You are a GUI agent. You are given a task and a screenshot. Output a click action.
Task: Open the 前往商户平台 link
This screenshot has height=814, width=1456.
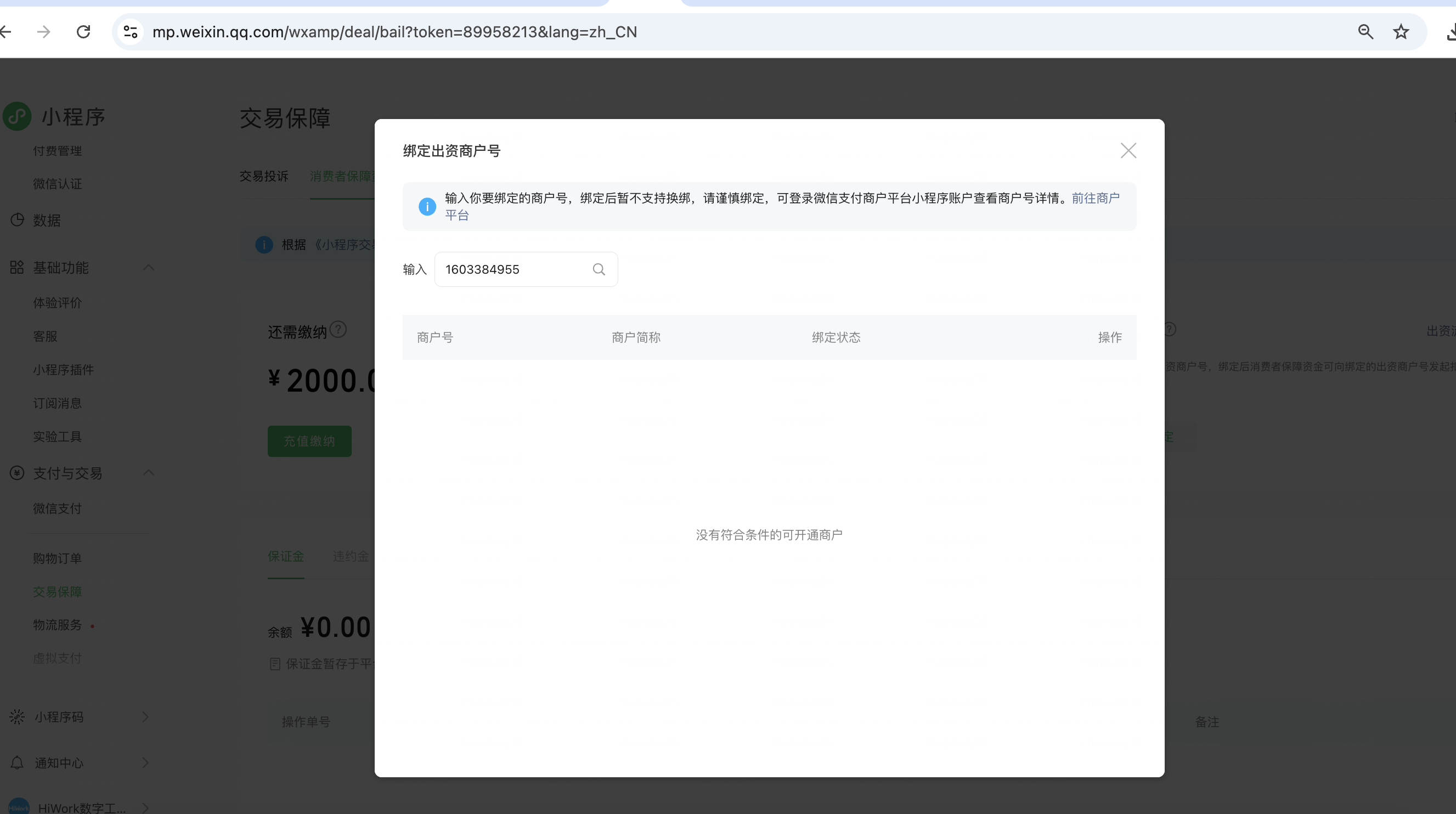(1095, 199)
